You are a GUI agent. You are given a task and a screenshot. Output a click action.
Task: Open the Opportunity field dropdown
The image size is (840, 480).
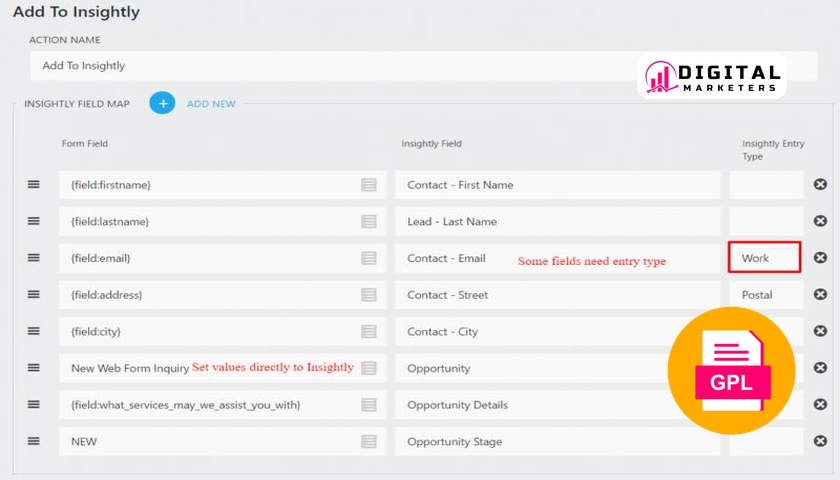(558, 368)
